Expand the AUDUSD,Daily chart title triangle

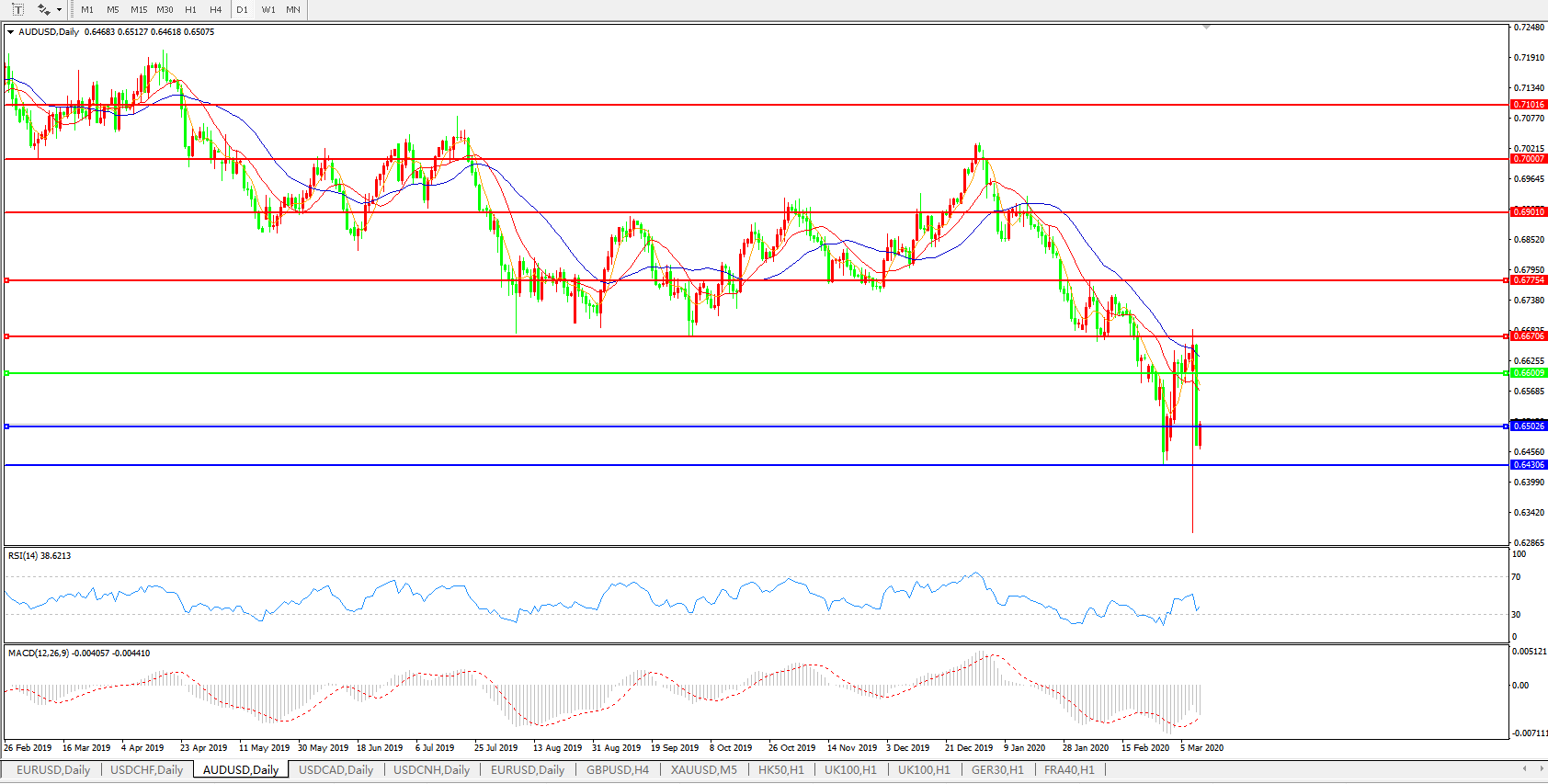(x=10, y=32)
